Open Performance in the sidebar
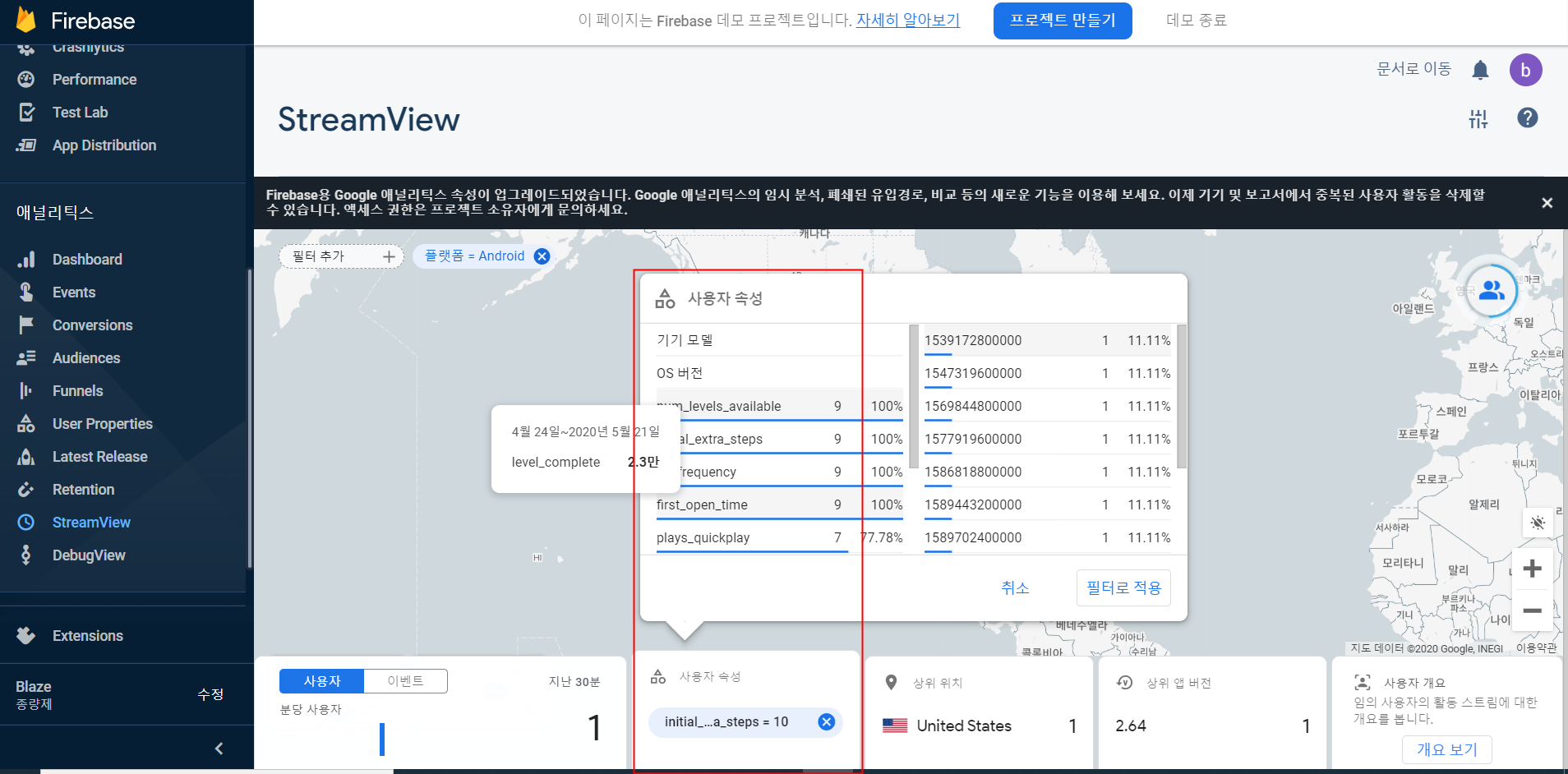The image size is (1568, 774). pos(95,80)
